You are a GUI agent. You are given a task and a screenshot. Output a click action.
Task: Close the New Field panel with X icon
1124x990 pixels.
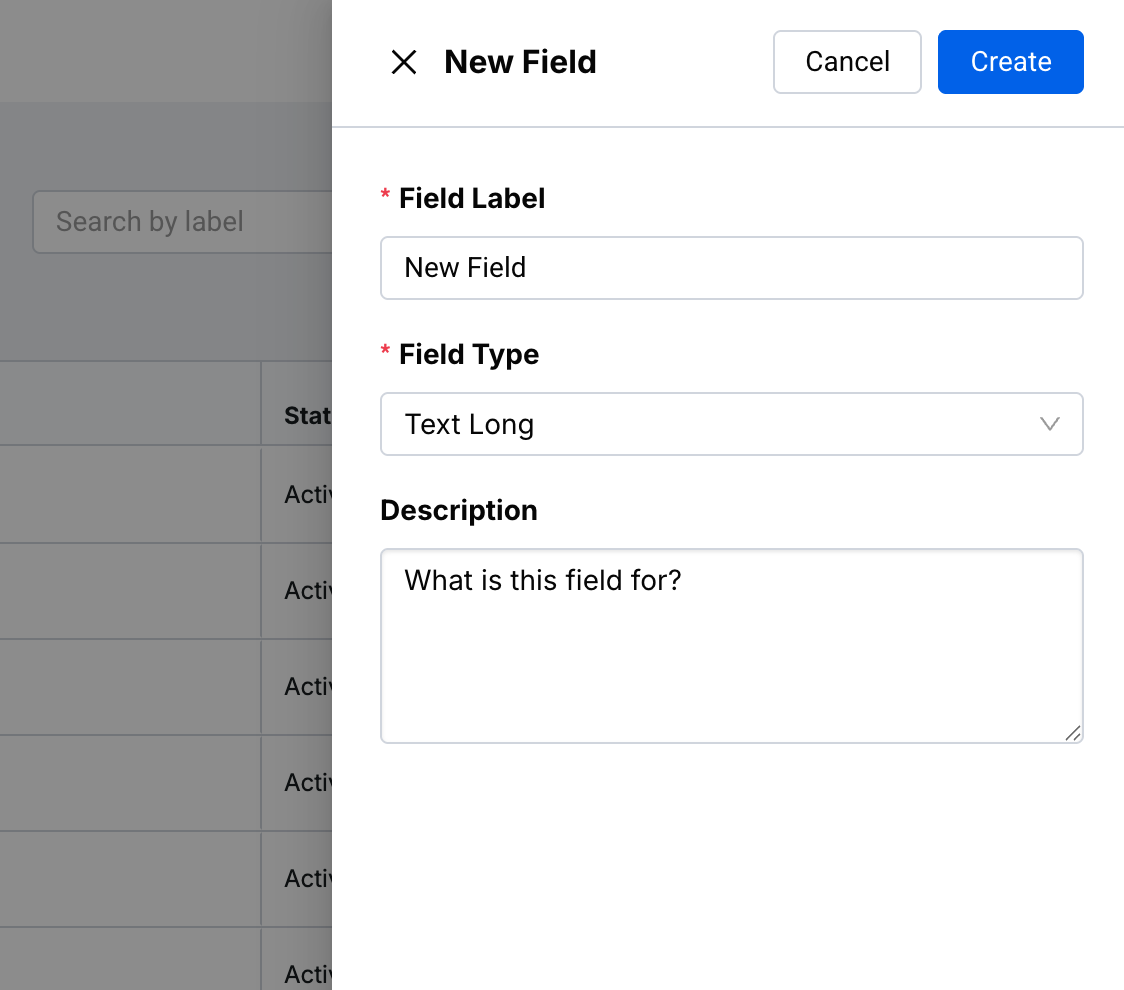pos(403,63)
